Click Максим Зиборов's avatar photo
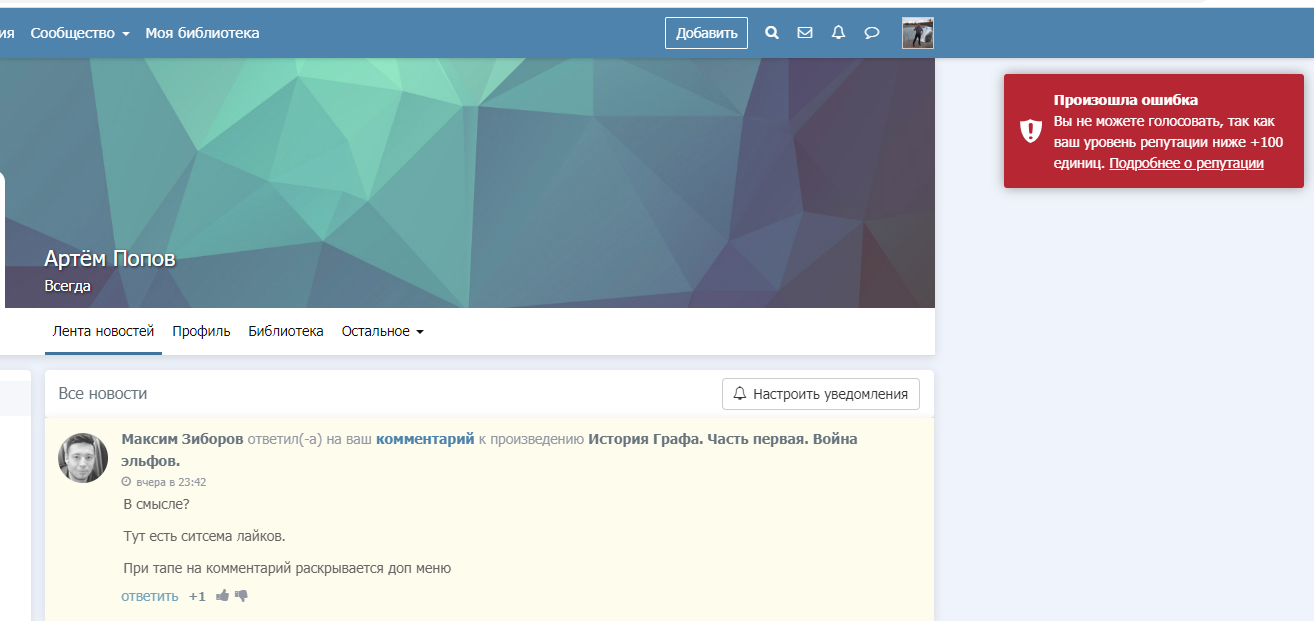 [x=83, y=458]
